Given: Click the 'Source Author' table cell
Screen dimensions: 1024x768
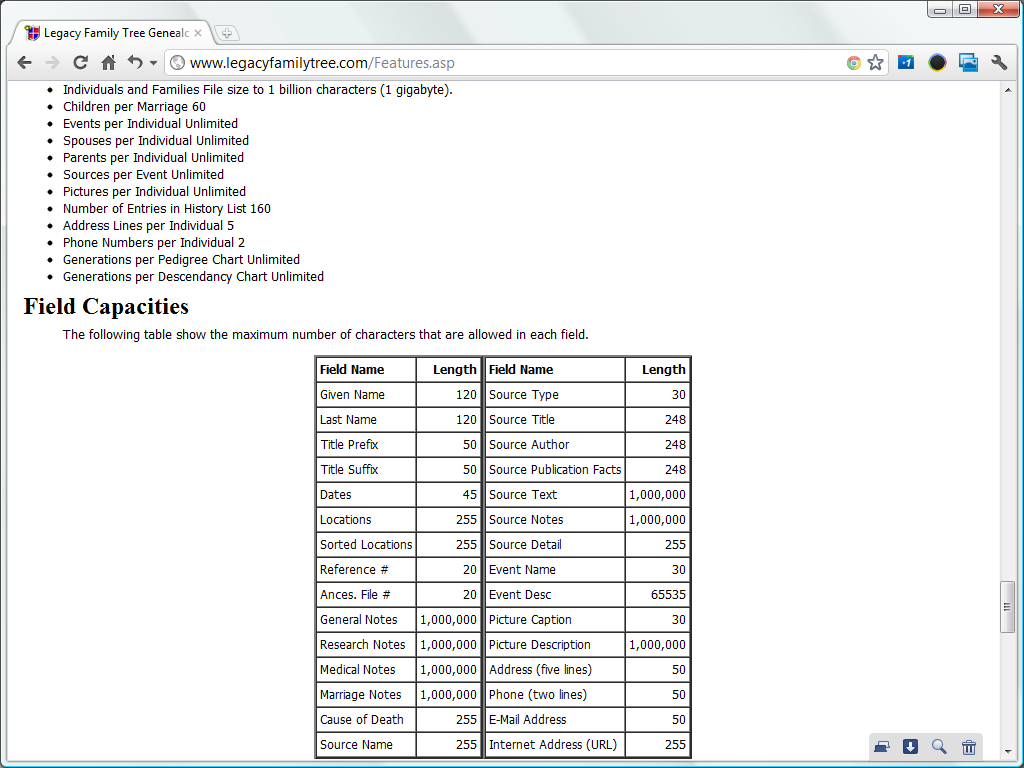Looking at the screenshot, I should (555, 444).
